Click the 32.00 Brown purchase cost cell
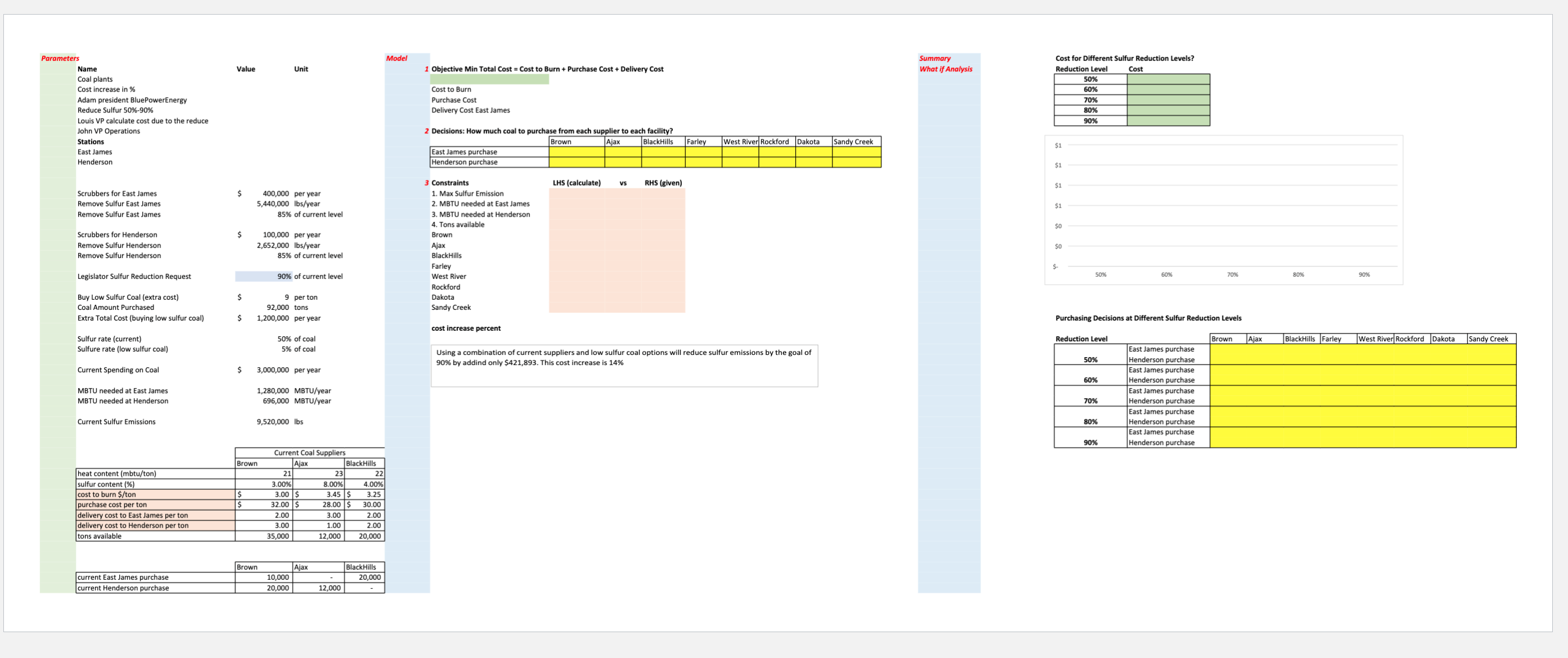The height and width of the screenshot is (658, 1568). point(264,505)
